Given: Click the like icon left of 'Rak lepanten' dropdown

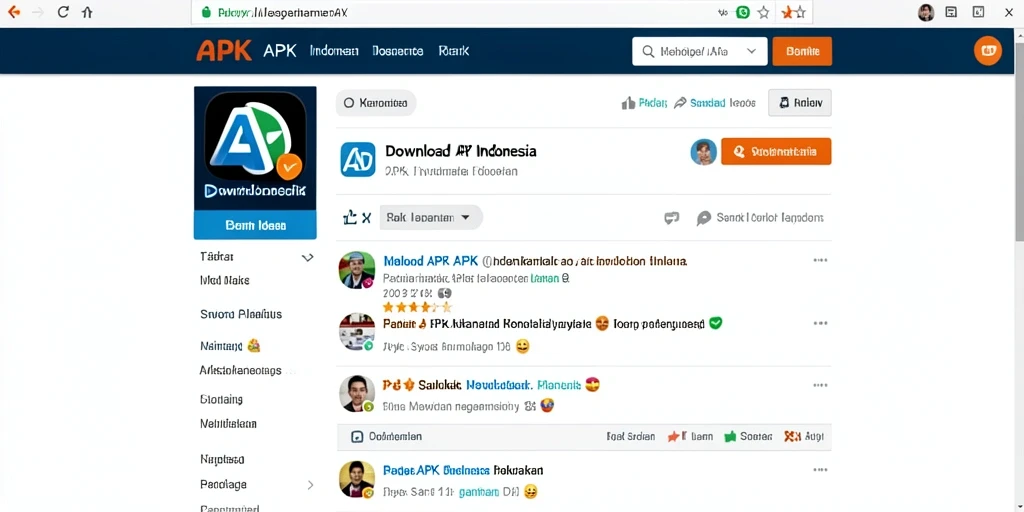Looking at the screenshot, I should tap(350, 218).
